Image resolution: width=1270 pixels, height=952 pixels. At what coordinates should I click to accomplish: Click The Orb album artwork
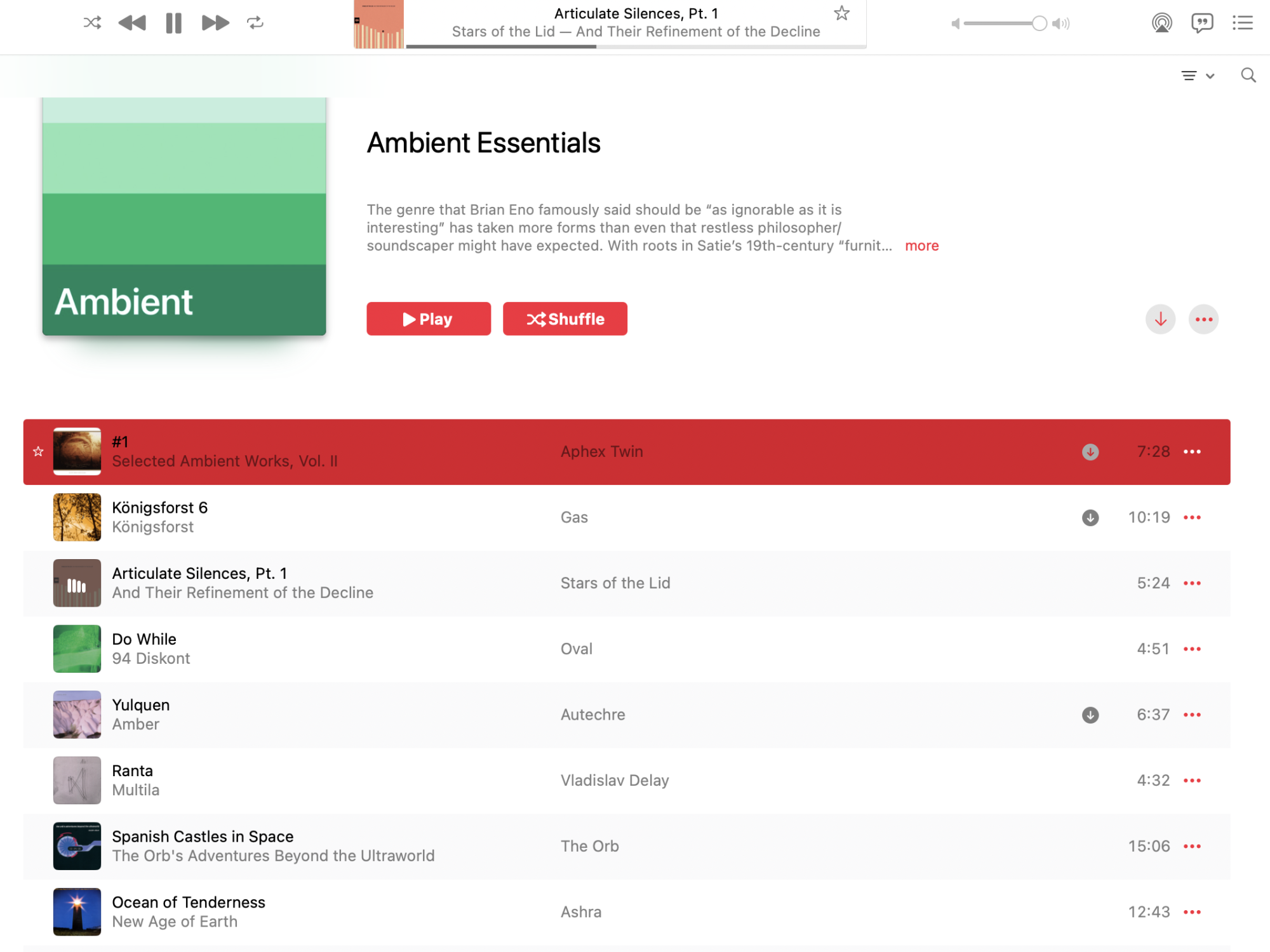77,846
